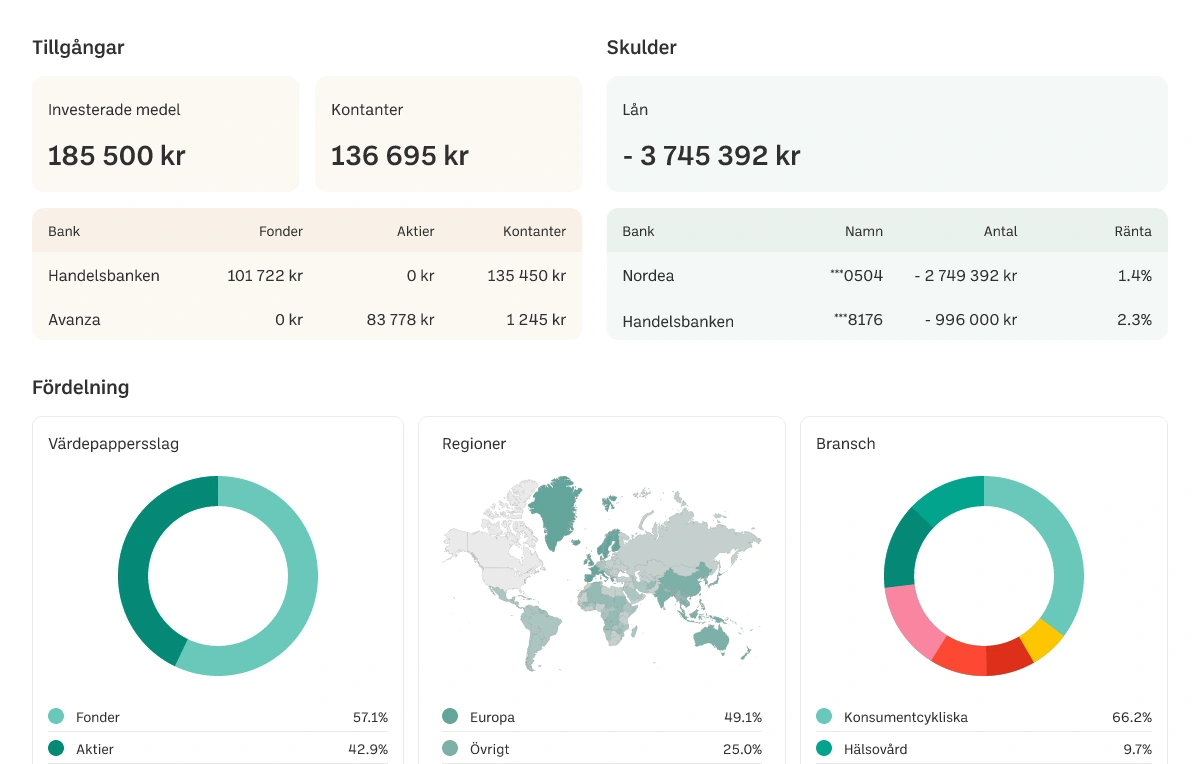Viewport: 1200px width, 764px height.
Task: Click the Investerade medel card
Action: 166,134
